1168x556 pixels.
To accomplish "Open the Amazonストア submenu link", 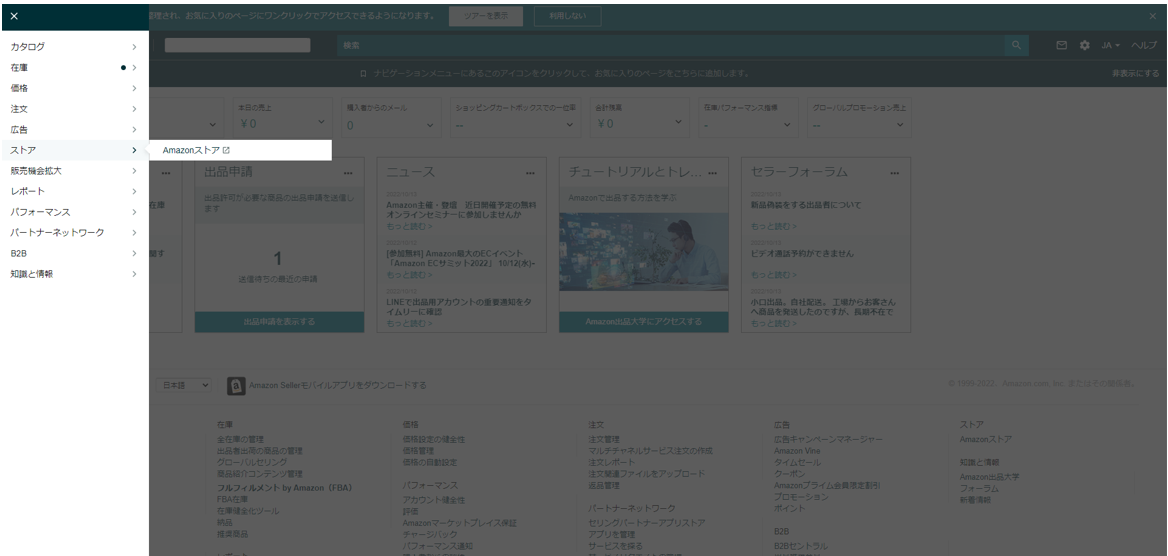I will pyautogui.click(x=192, y=151).
